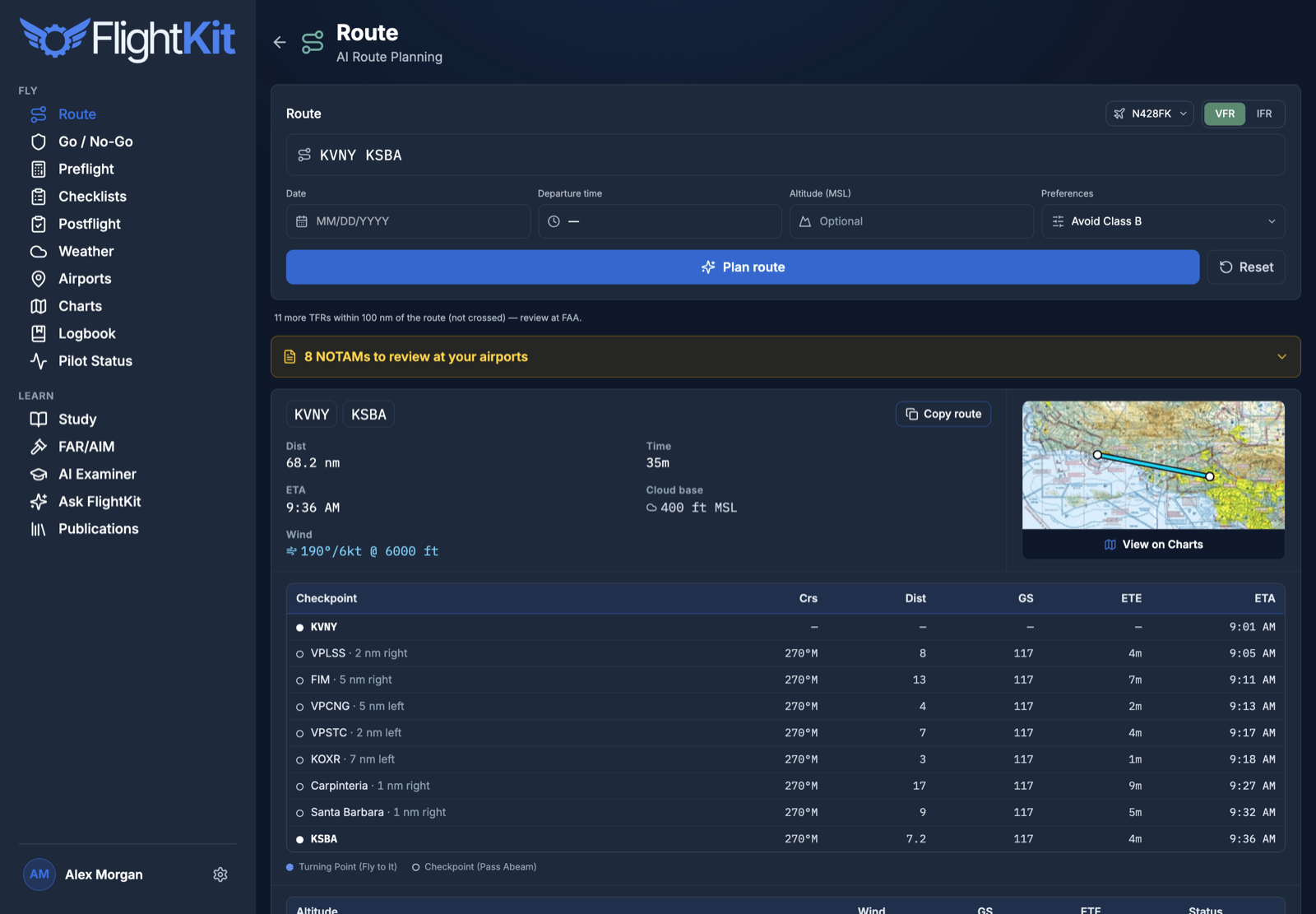Click the Route sidebar icon
Viewport: 1316px width, 914px height.
[x=39, y=114]
